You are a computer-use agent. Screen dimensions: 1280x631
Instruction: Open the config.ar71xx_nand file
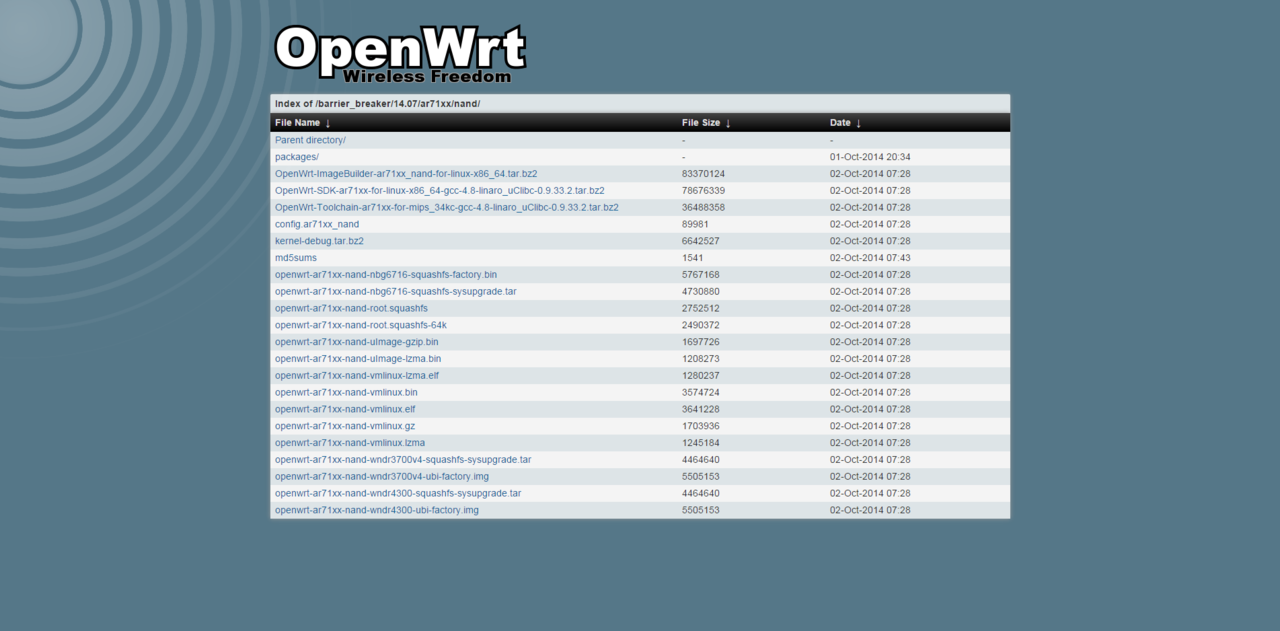click(317, 225)
